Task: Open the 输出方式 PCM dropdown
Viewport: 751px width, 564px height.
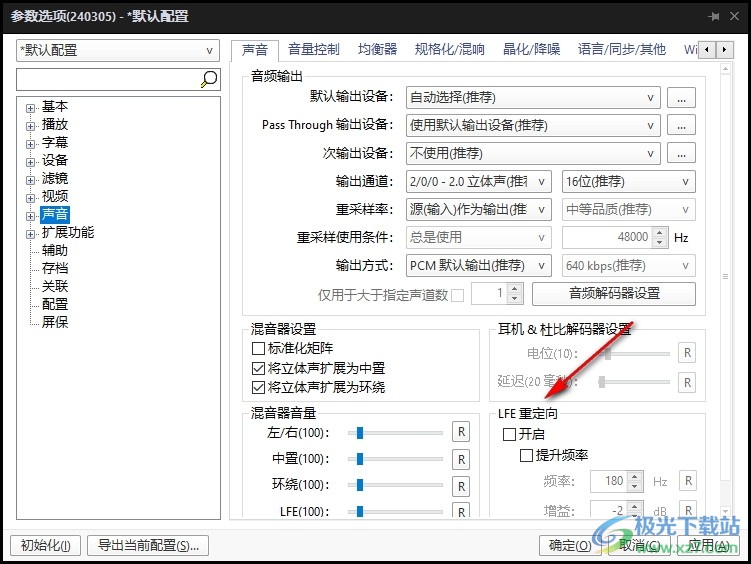Action: [x=478, y=265]
